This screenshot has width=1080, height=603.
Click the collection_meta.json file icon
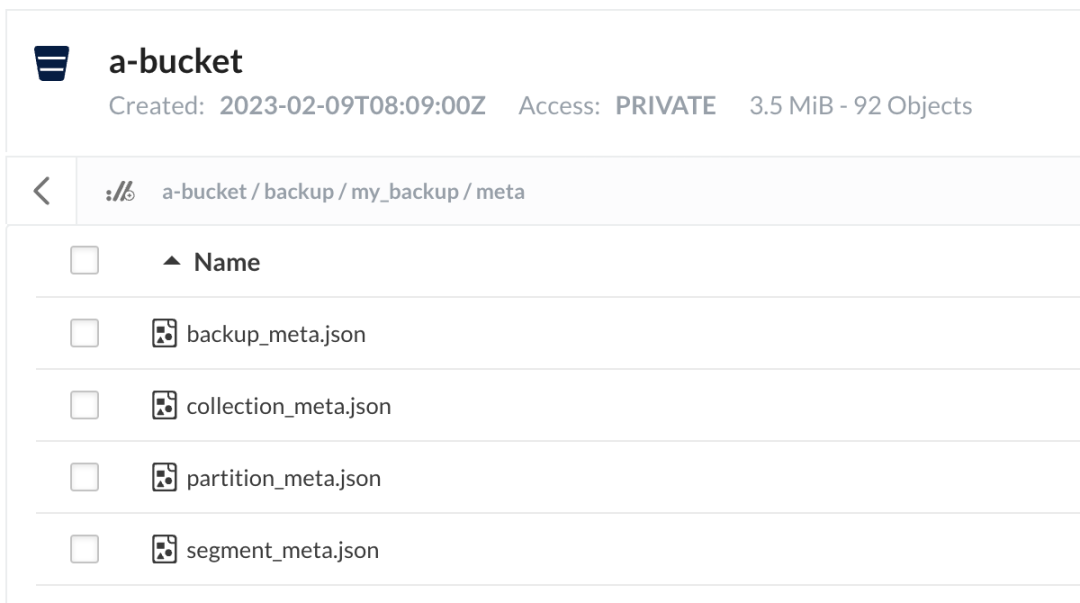[163, 406]
